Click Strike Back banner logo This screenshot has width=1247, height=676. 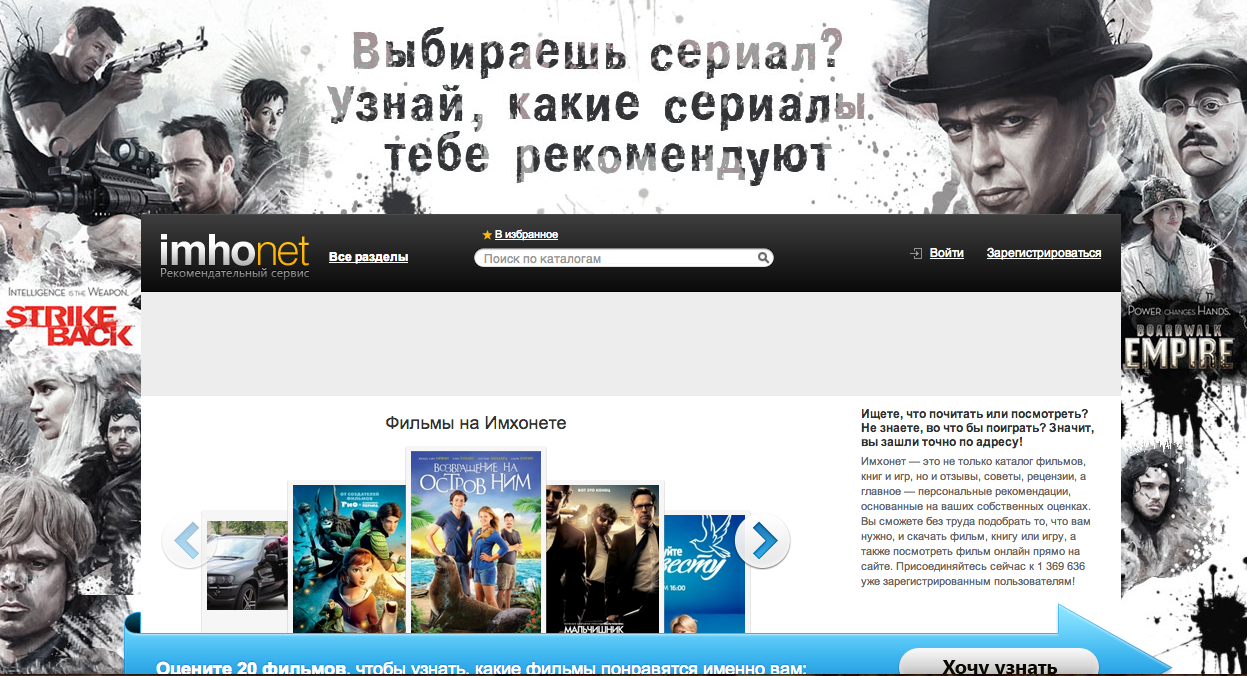tap(70, 326)
